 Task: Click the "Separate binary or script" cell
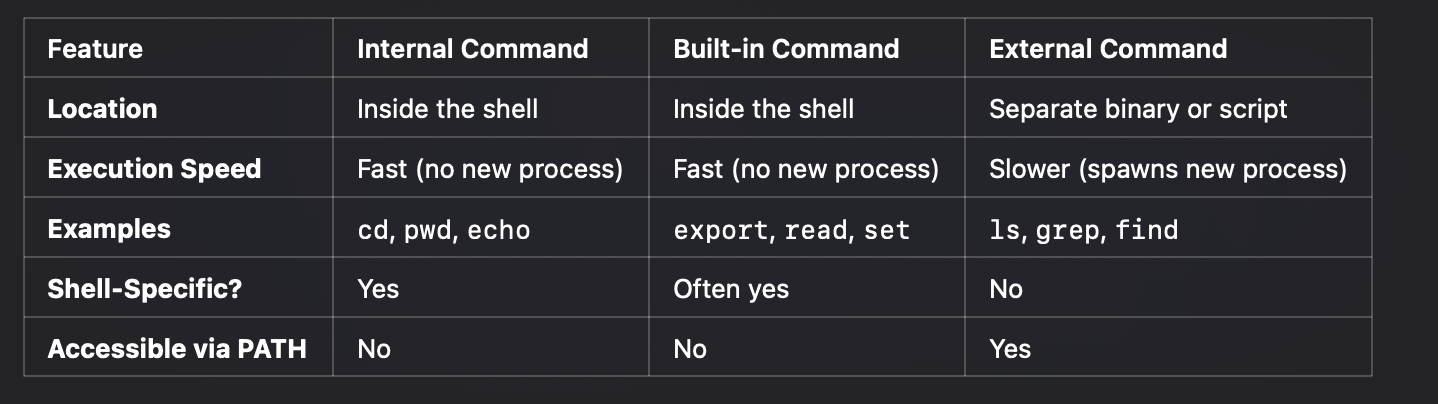pos(1138,109)
